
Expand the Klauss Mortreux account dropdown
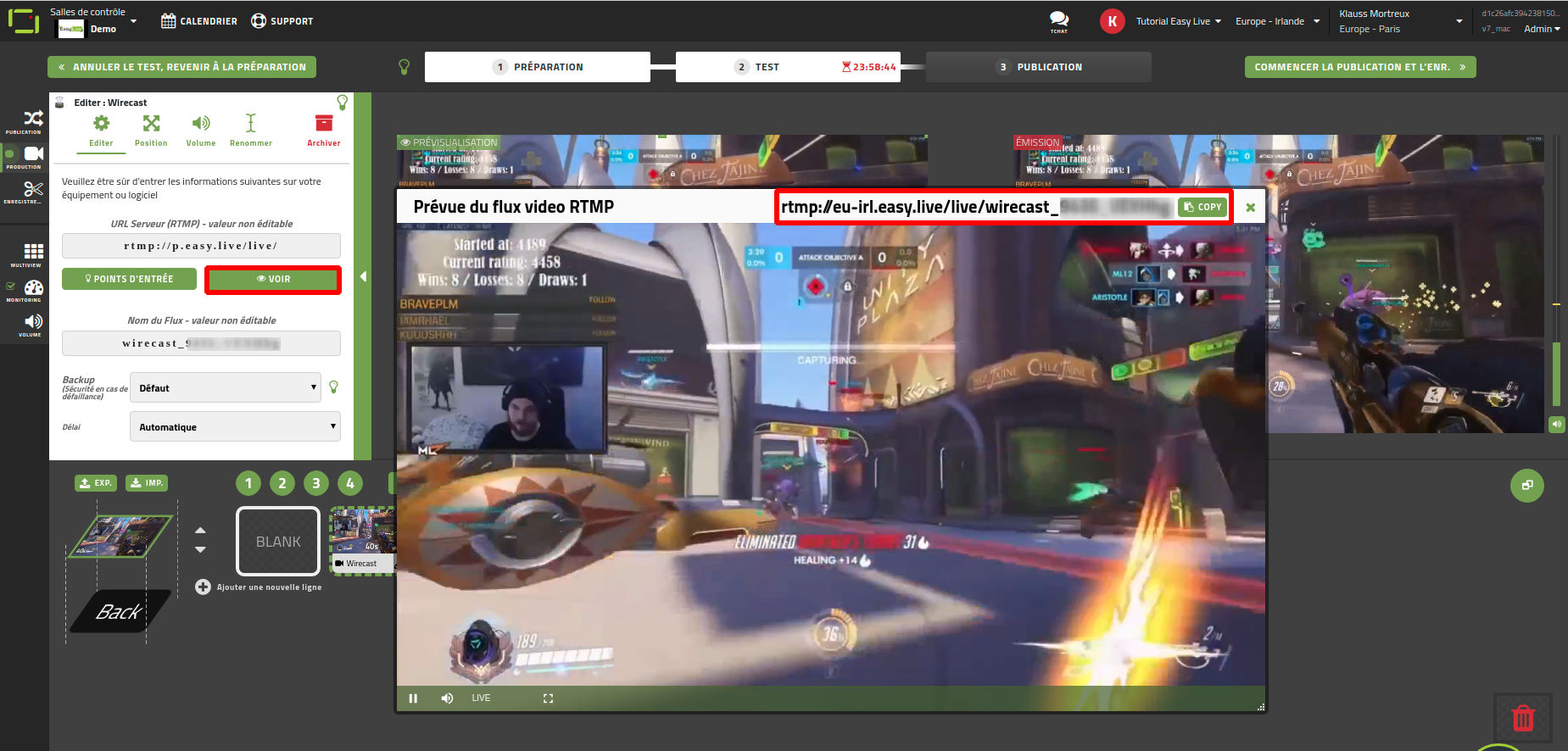(x=1400, y=21)
